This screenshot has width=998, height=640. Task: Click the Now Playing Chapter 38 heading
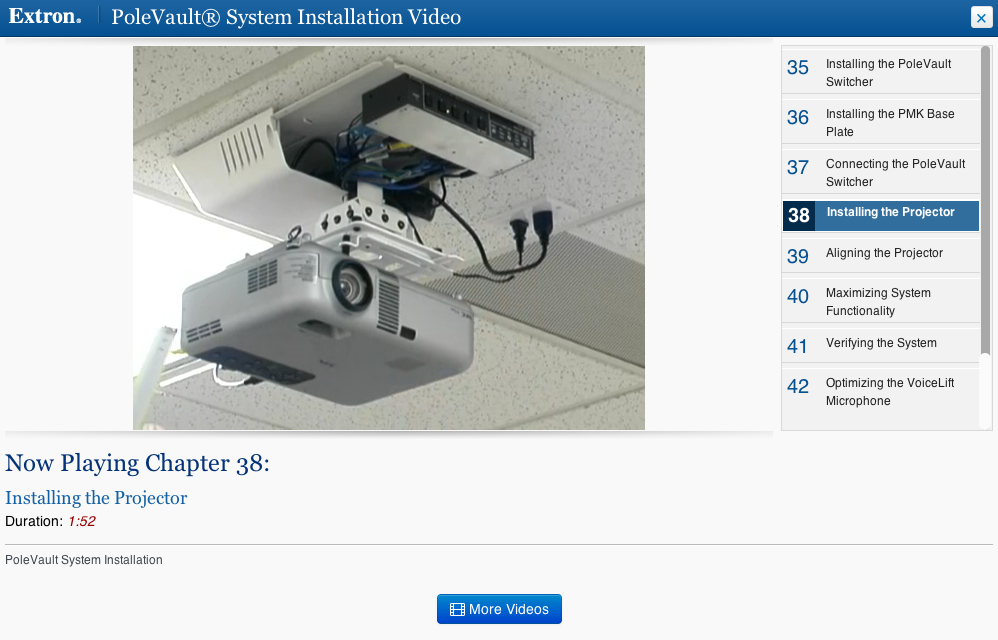point(137,463)
